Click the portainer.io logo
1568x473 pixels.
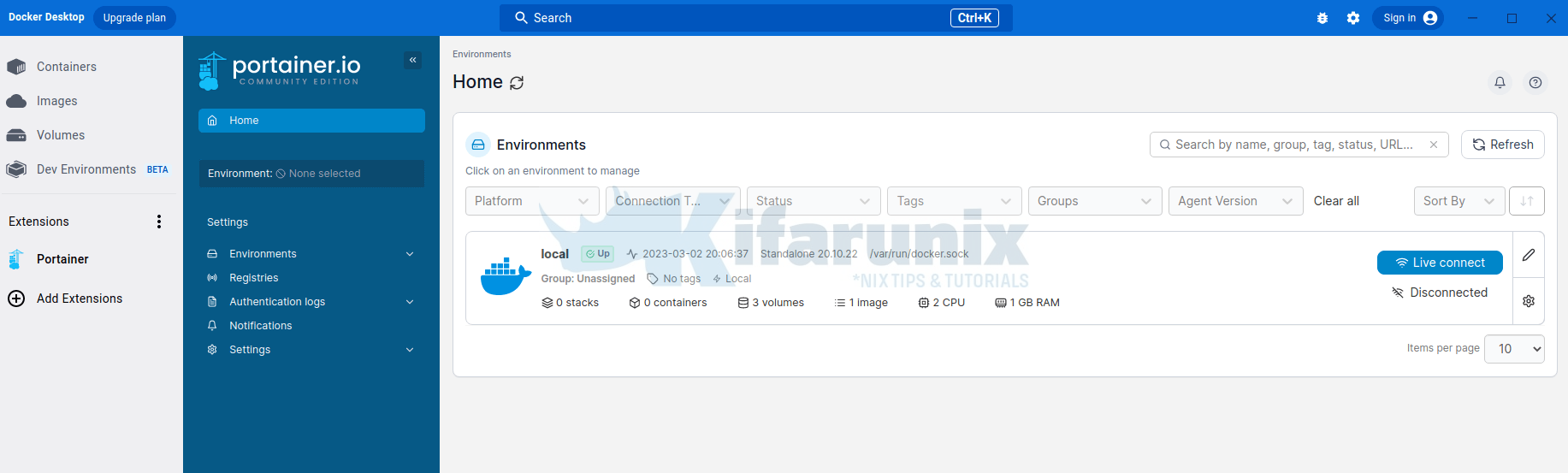pyautogui.click(x=280, y=70)
